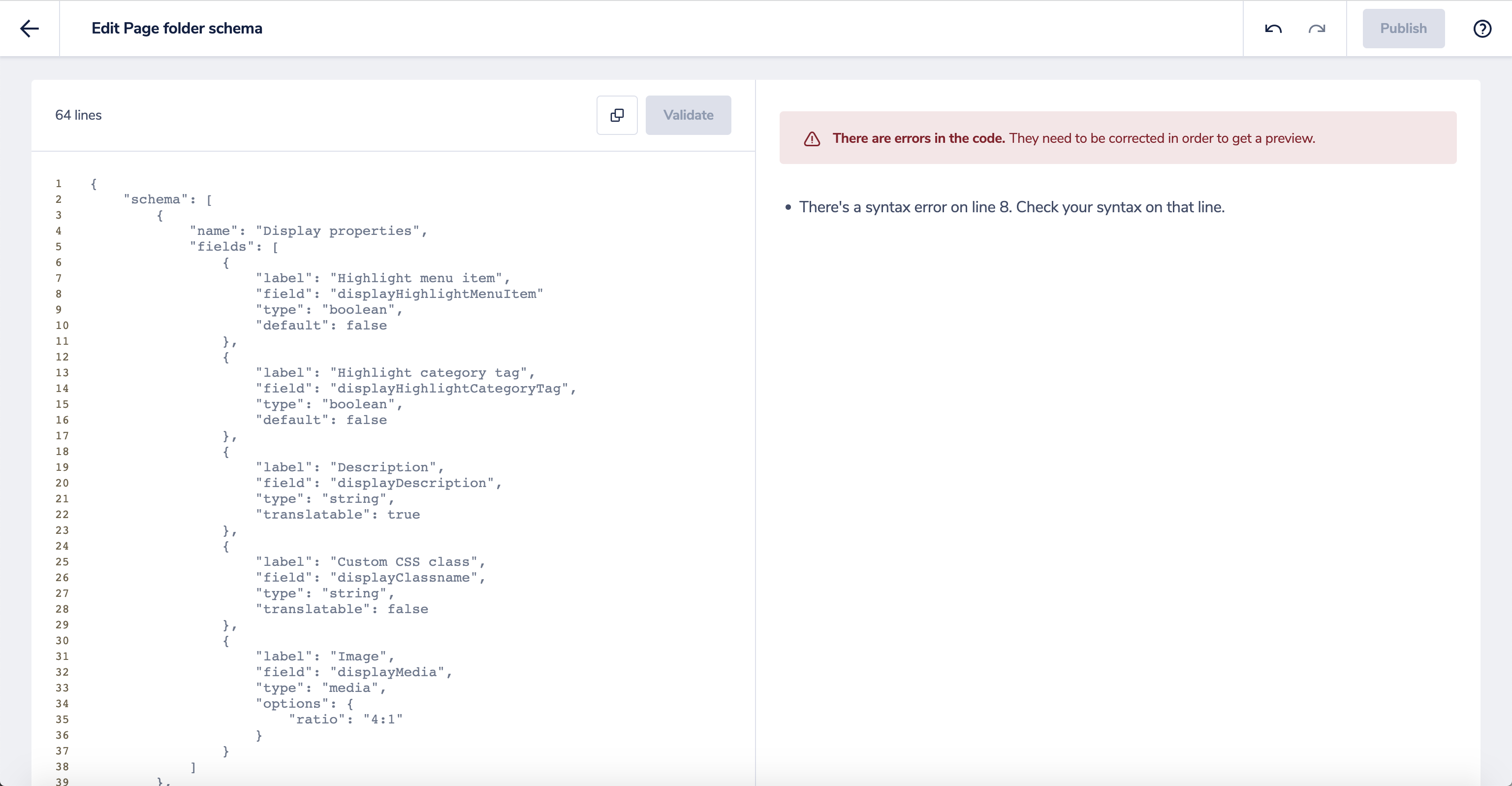Click the "schema": [ opening line
The width and height of the screenshot is (1512, 786).
[168, 199]
